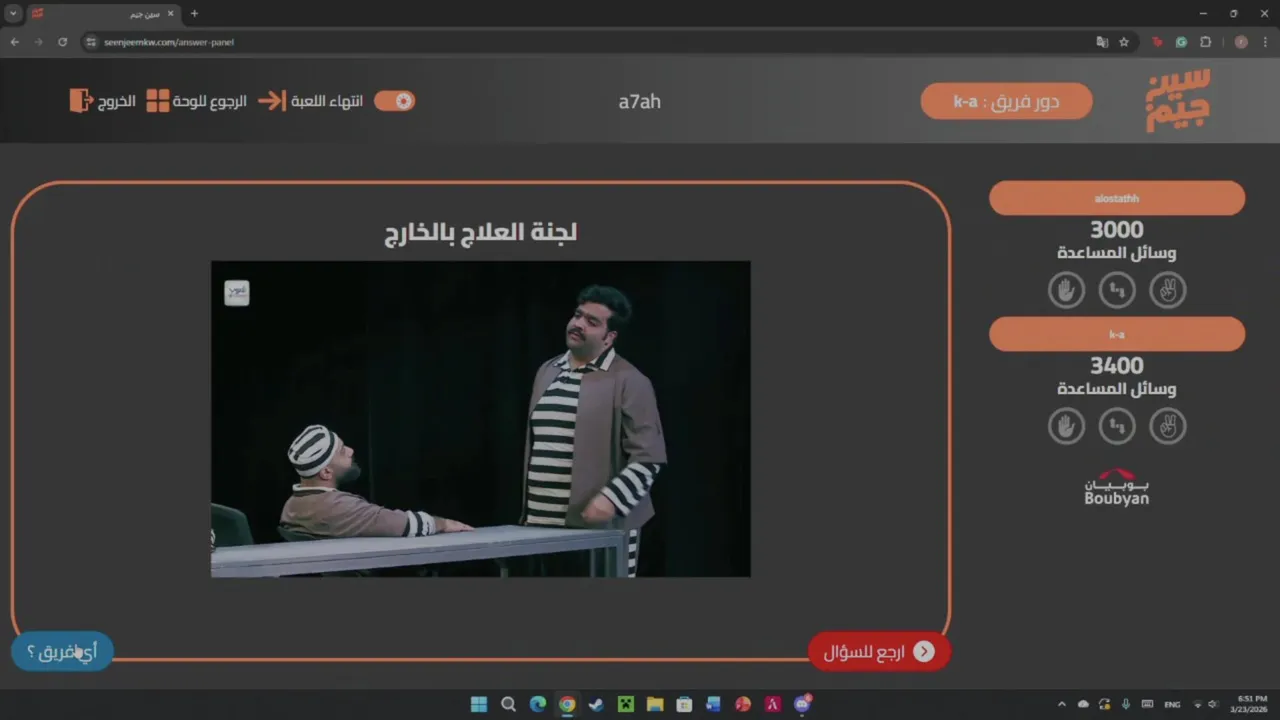This screenshot has height=720, width=1280.
Task: Open the Windows Start menu
Action: pos(479,704)
